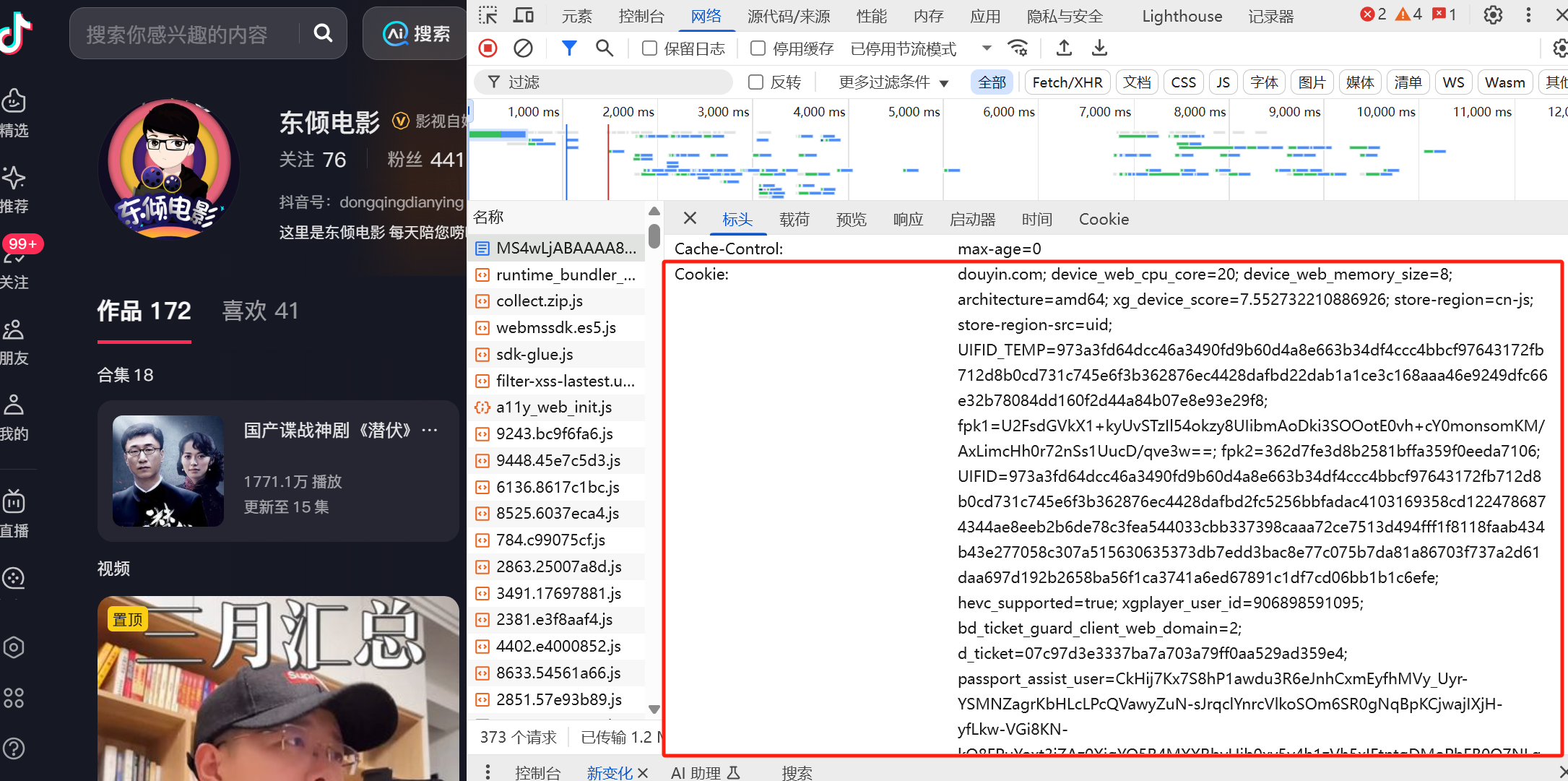This screenshot has width=1568, height=781.
Task: Tick the 反转 filter checkbox
Action: [755, 82]
